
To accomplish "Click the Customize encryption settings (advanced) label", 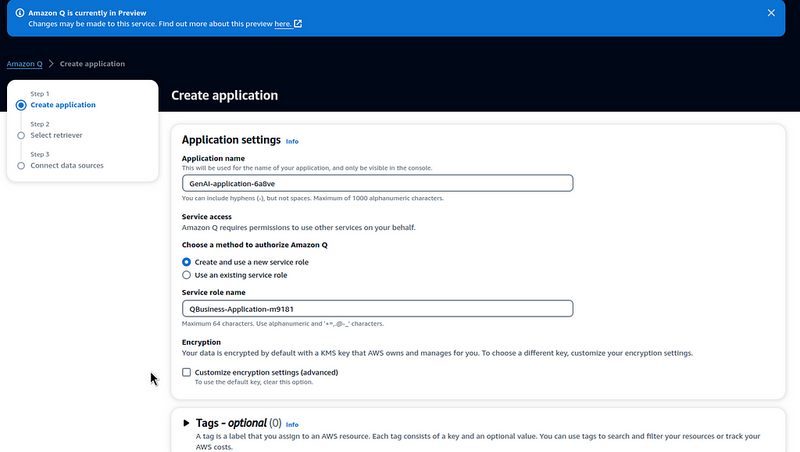I will point(266,372).
